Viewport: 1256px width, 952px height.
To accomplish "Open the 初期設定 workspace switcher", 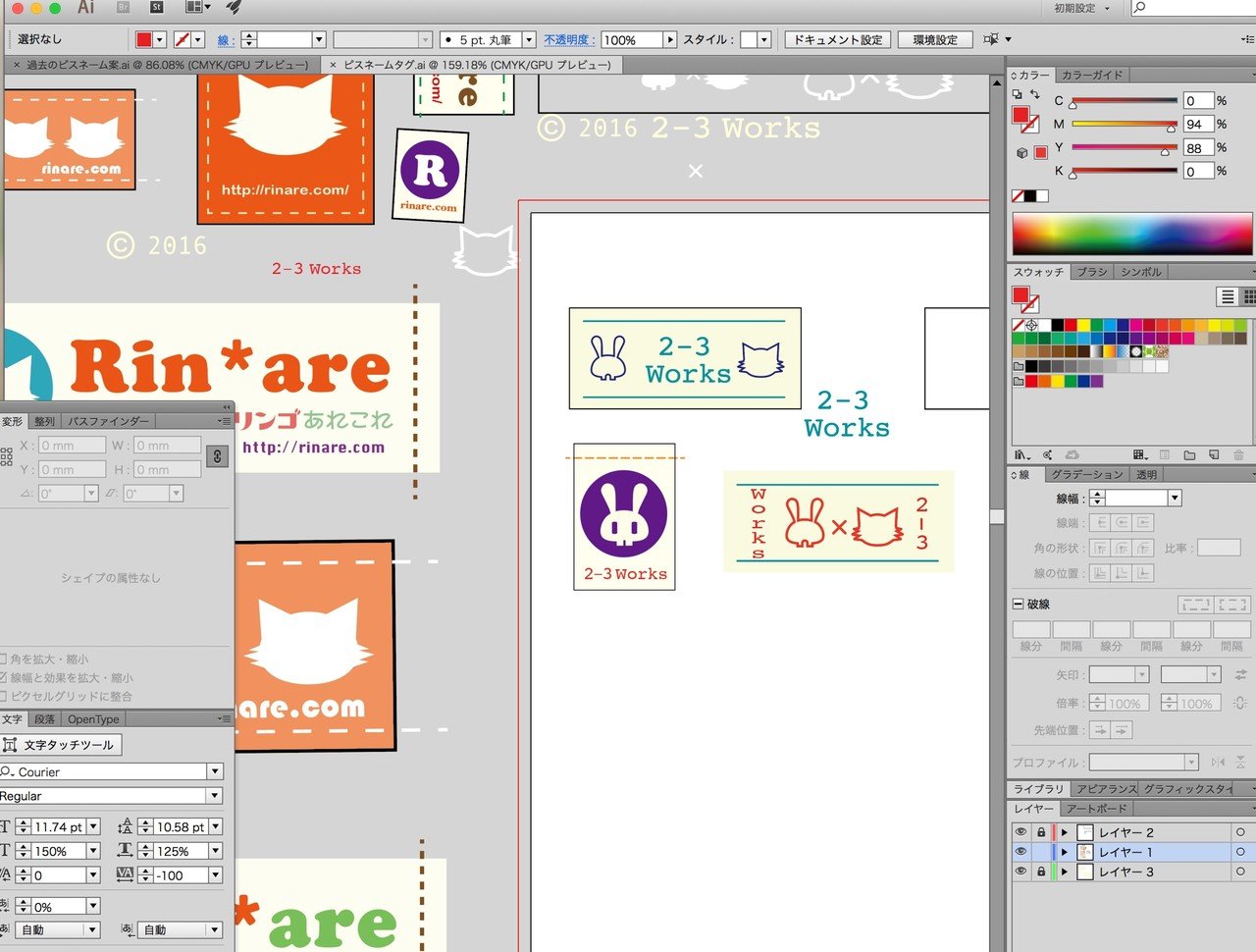I will [1082, 8].
